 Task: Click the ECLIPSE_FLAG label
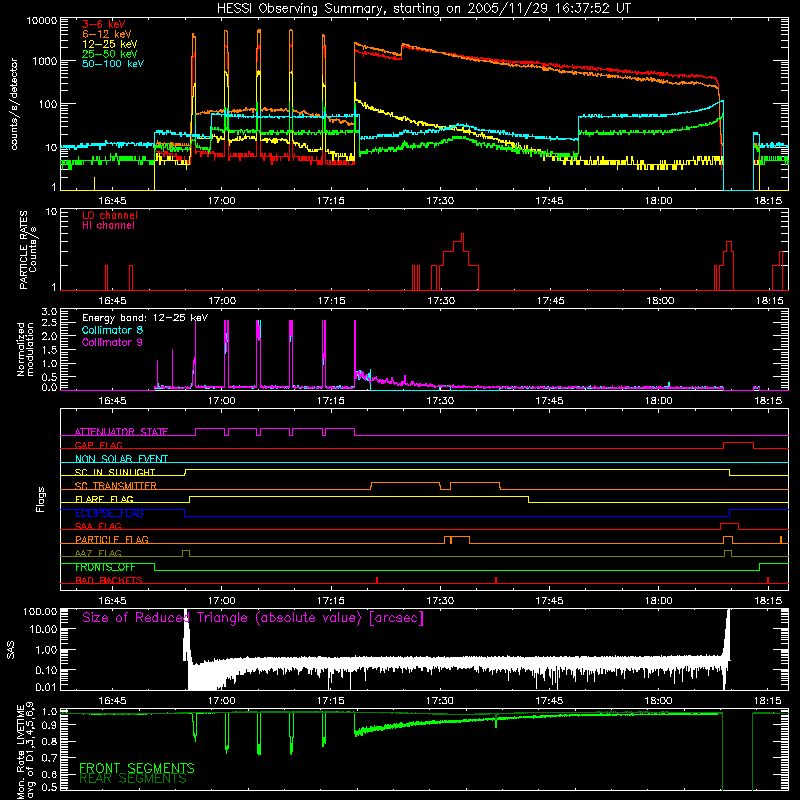(109, 513)
